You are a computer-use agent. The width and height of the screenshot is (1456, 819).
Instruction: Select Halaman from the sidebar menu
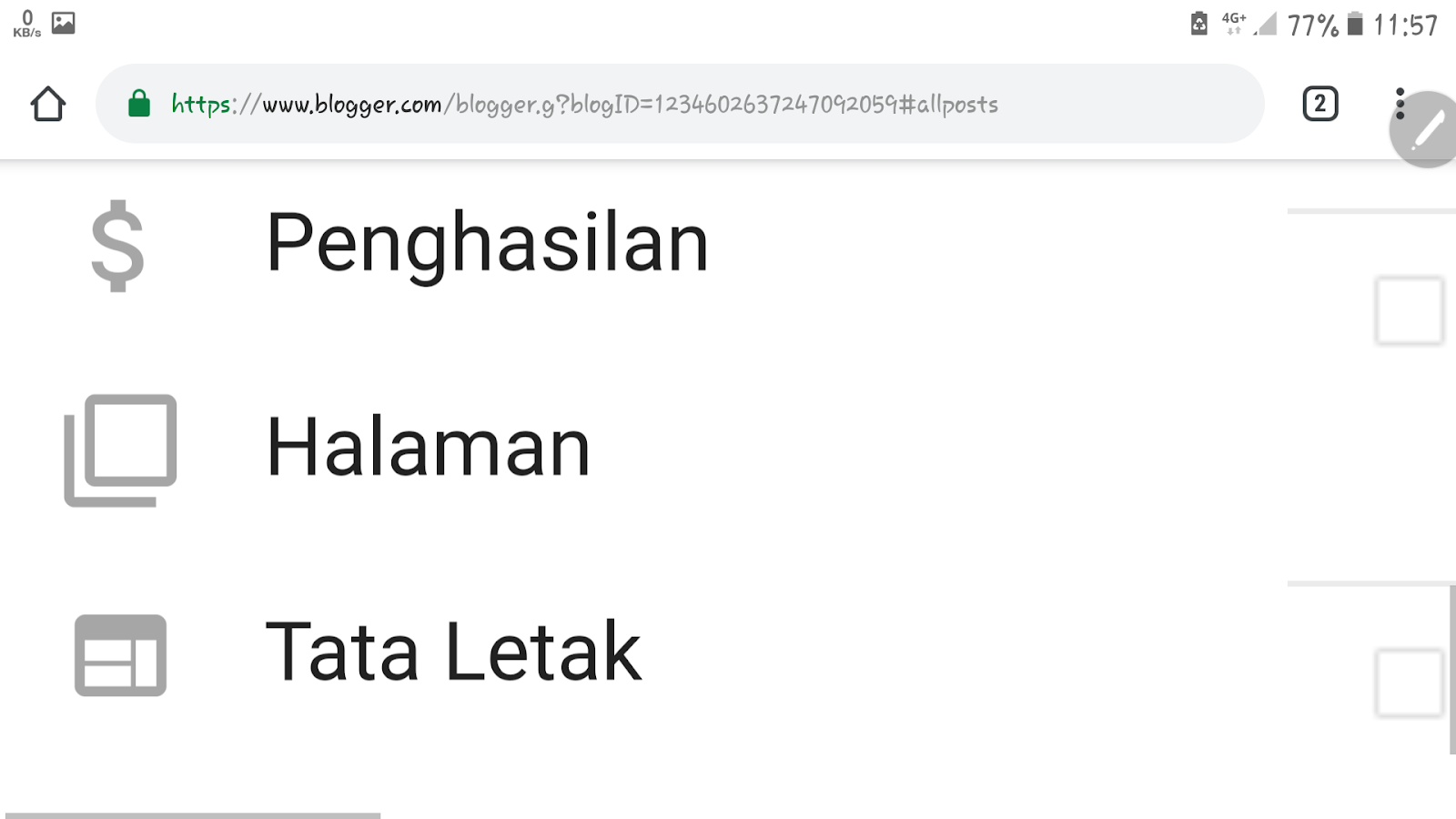(x=428, y=448)
